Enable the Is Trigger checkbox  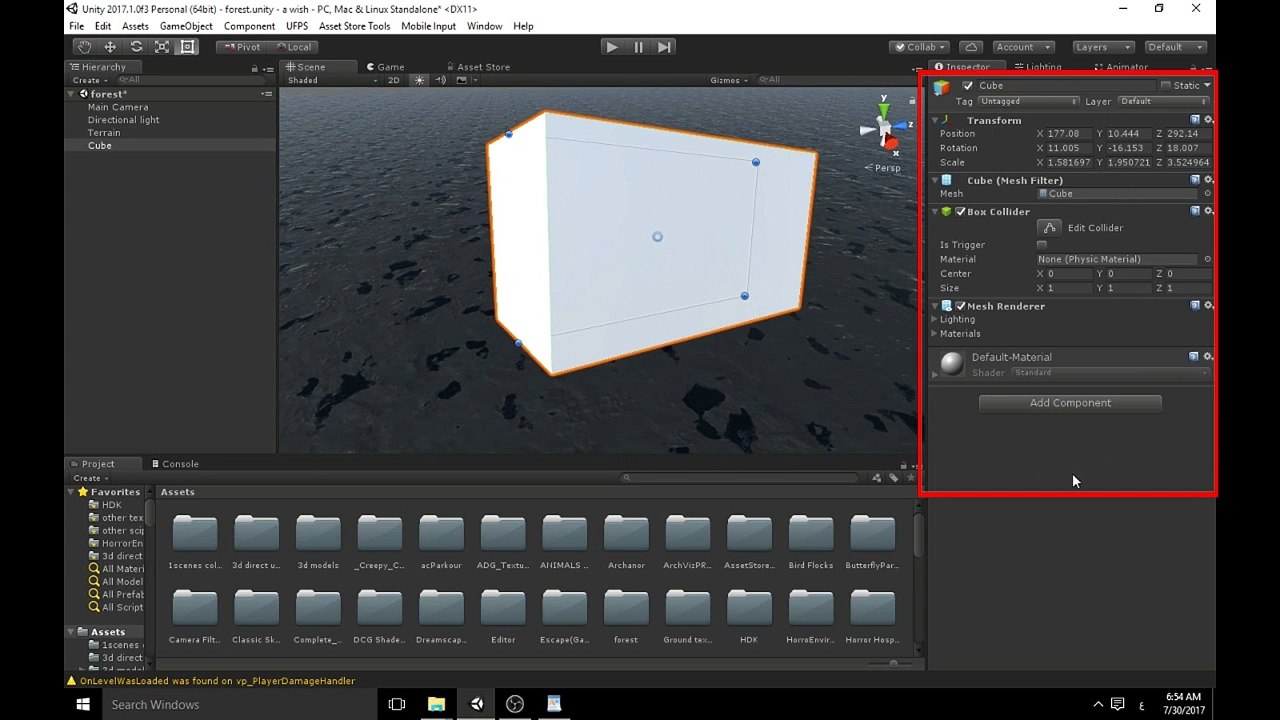[1042, 245]
